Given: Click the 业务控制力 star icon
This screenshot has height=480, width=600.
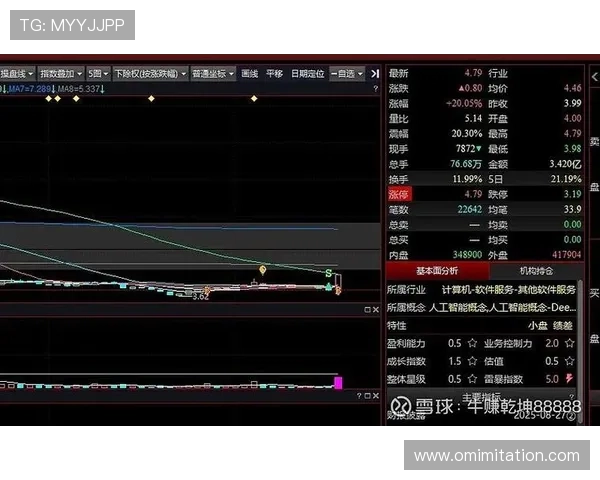Looking at the screenshot, I should (x=569, y=343).
